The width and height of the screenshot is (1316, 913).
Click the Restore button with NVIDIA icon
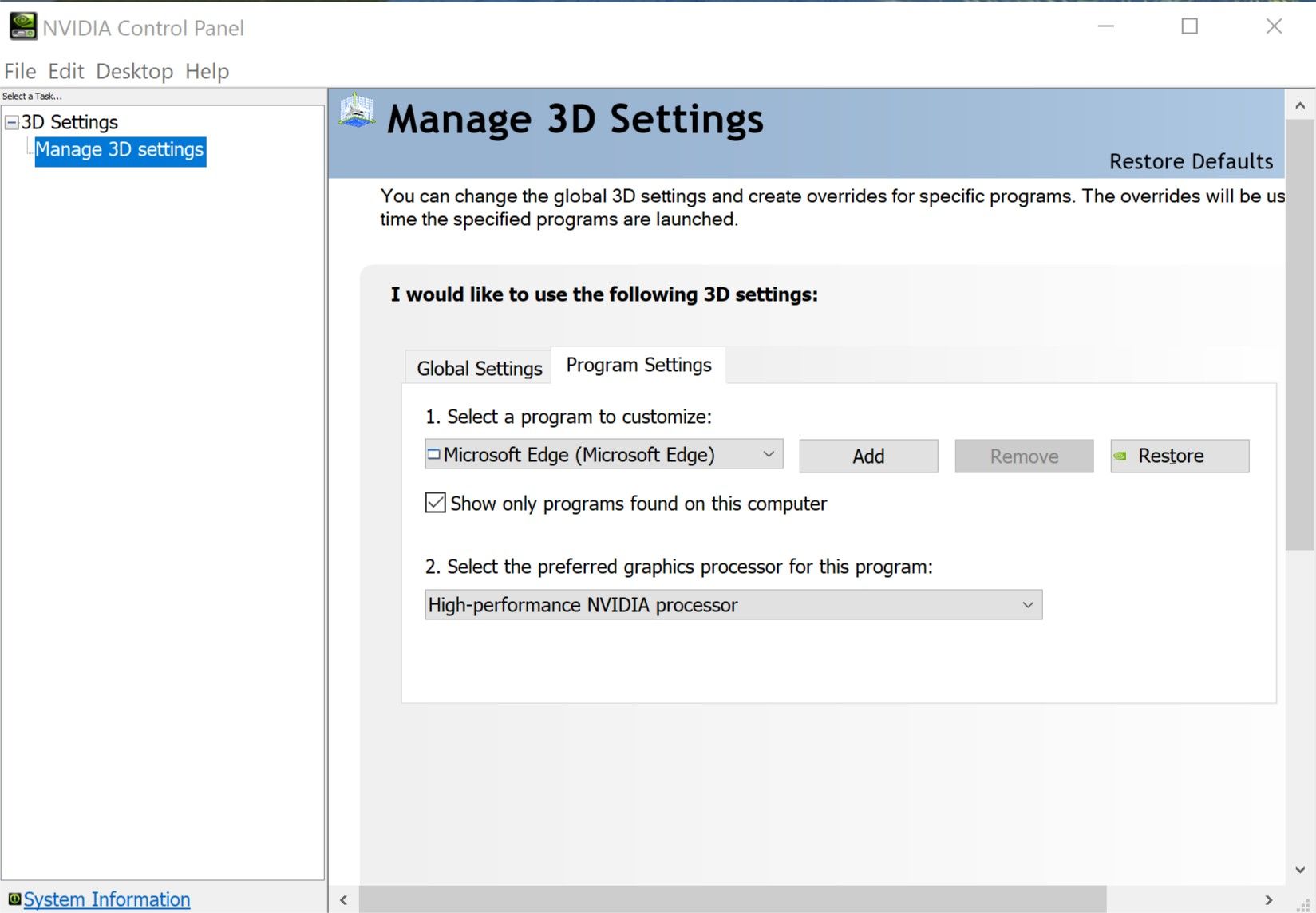click(1180, 456)
